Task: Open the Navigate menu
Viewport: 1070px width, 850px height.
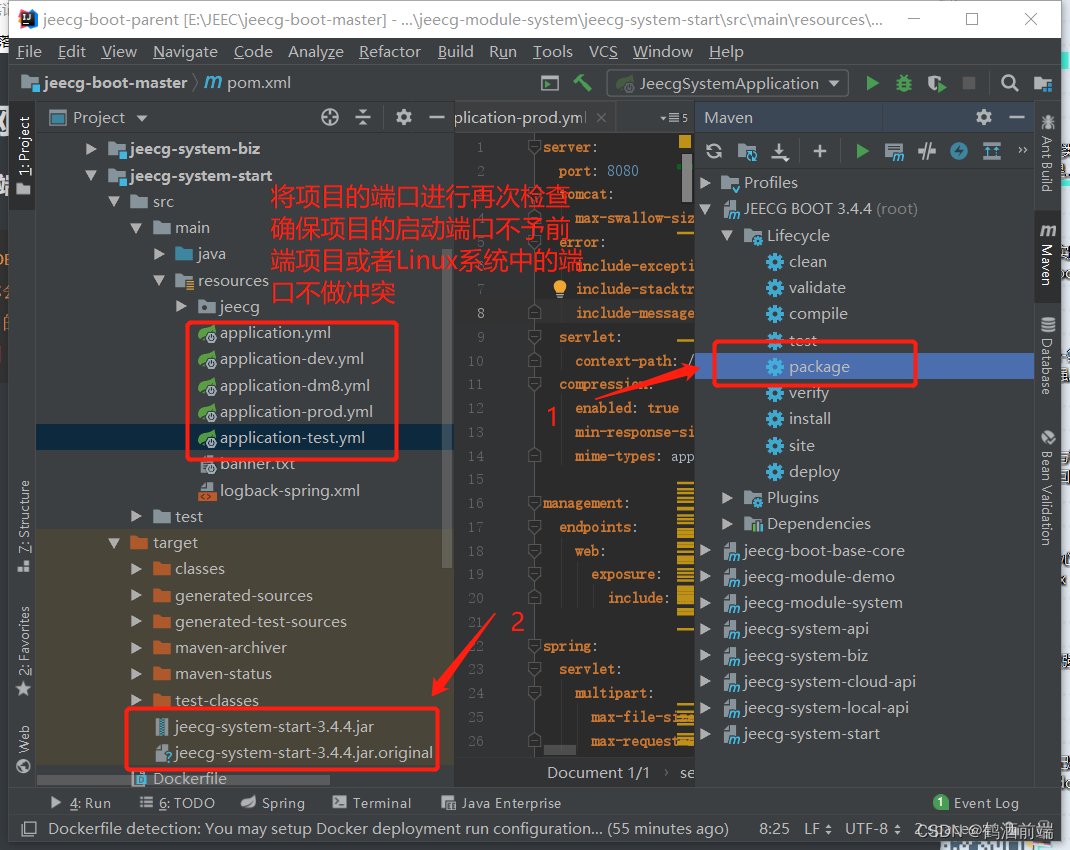Action: (185, 52)
